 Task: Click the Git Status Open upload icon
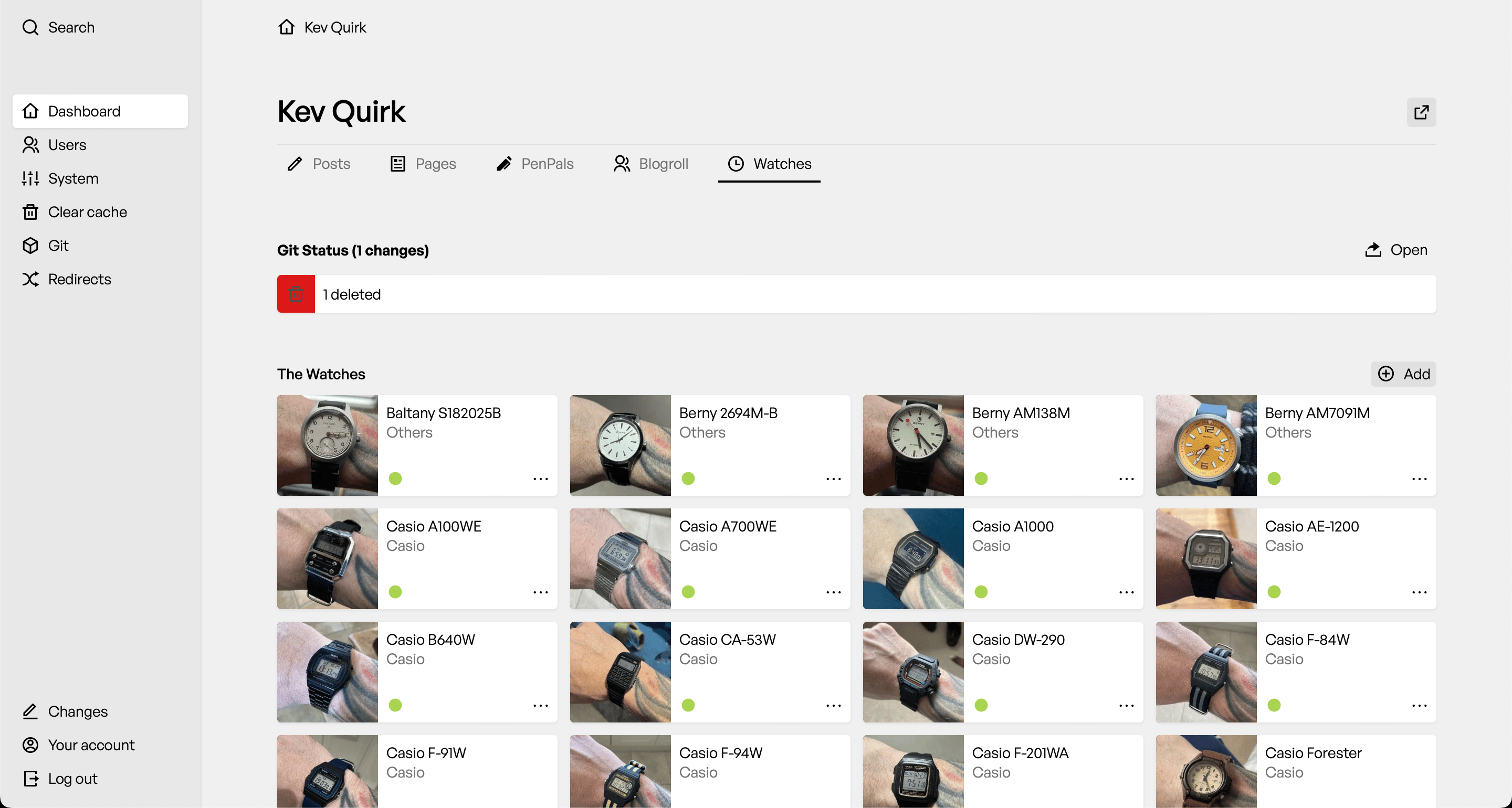point(1373,250)
